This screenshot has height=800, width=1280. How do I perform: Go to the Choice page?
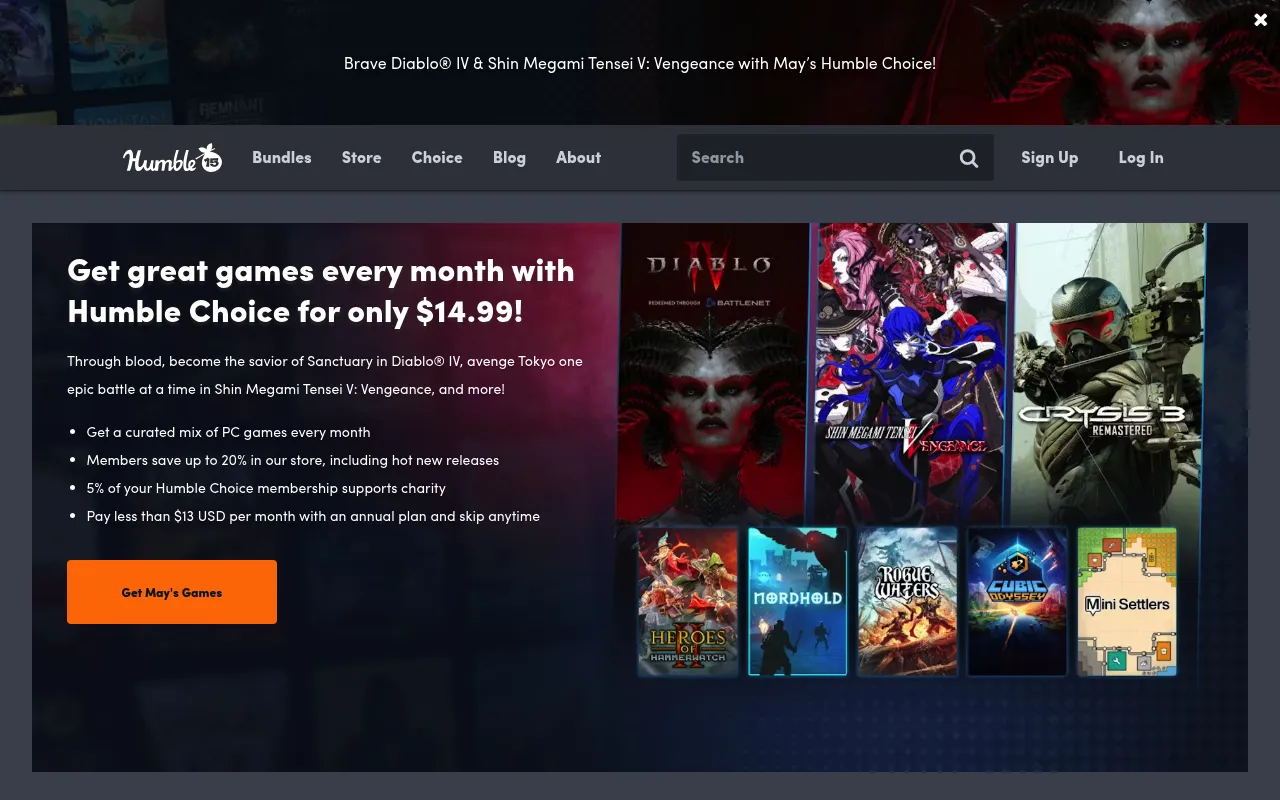pos(437,158)
